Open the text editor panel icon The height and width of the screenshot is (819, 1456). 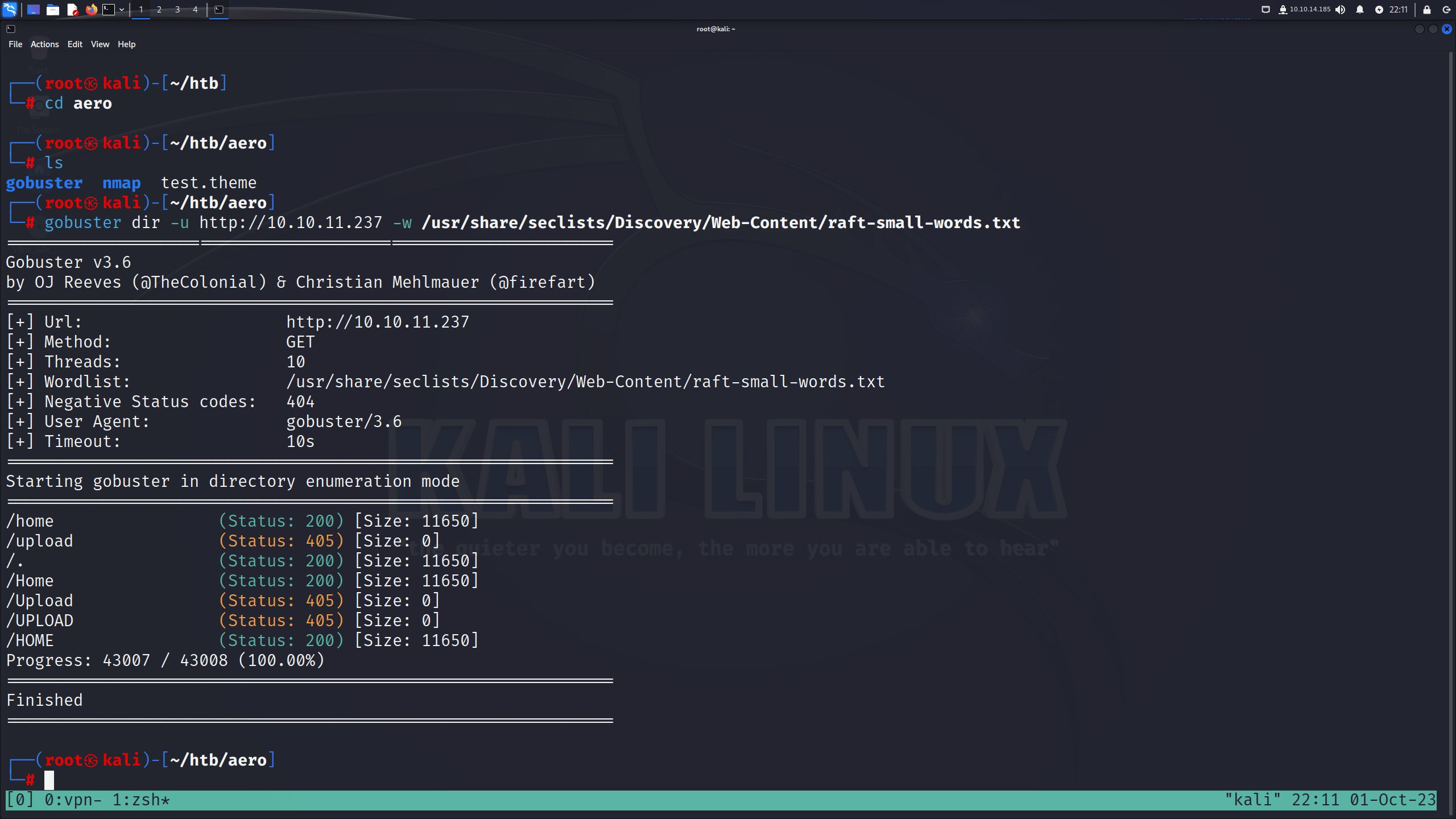coord(72,9)
